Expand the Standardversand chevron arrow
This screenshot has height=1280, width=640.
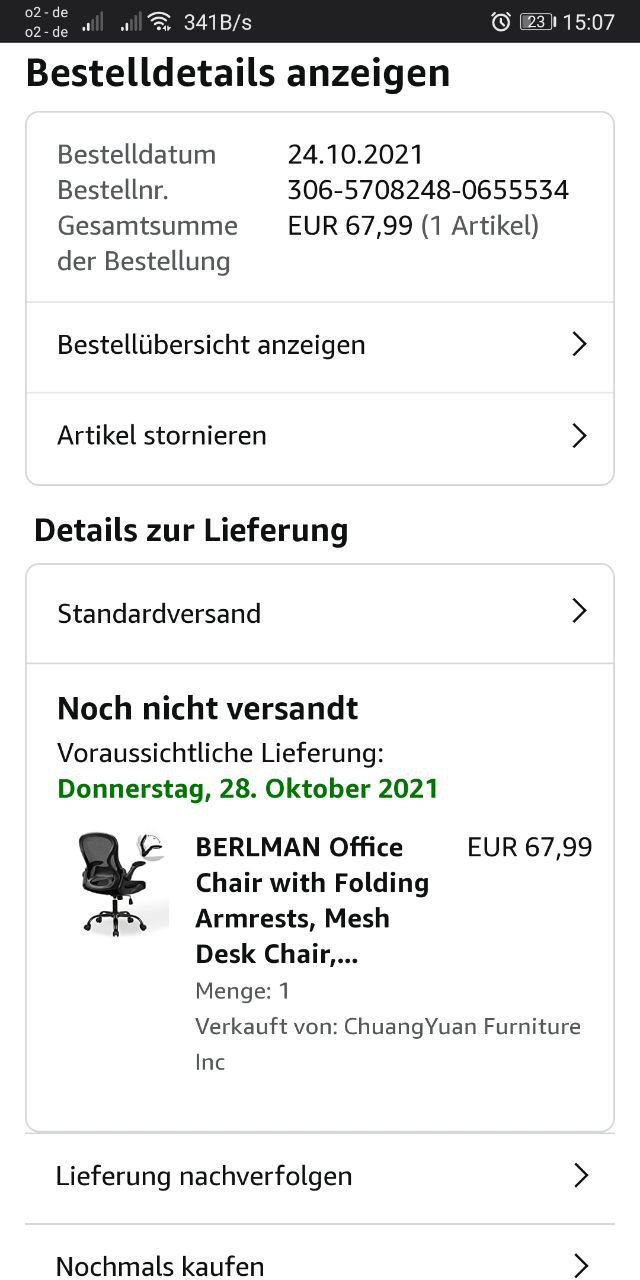pos(579,612)
